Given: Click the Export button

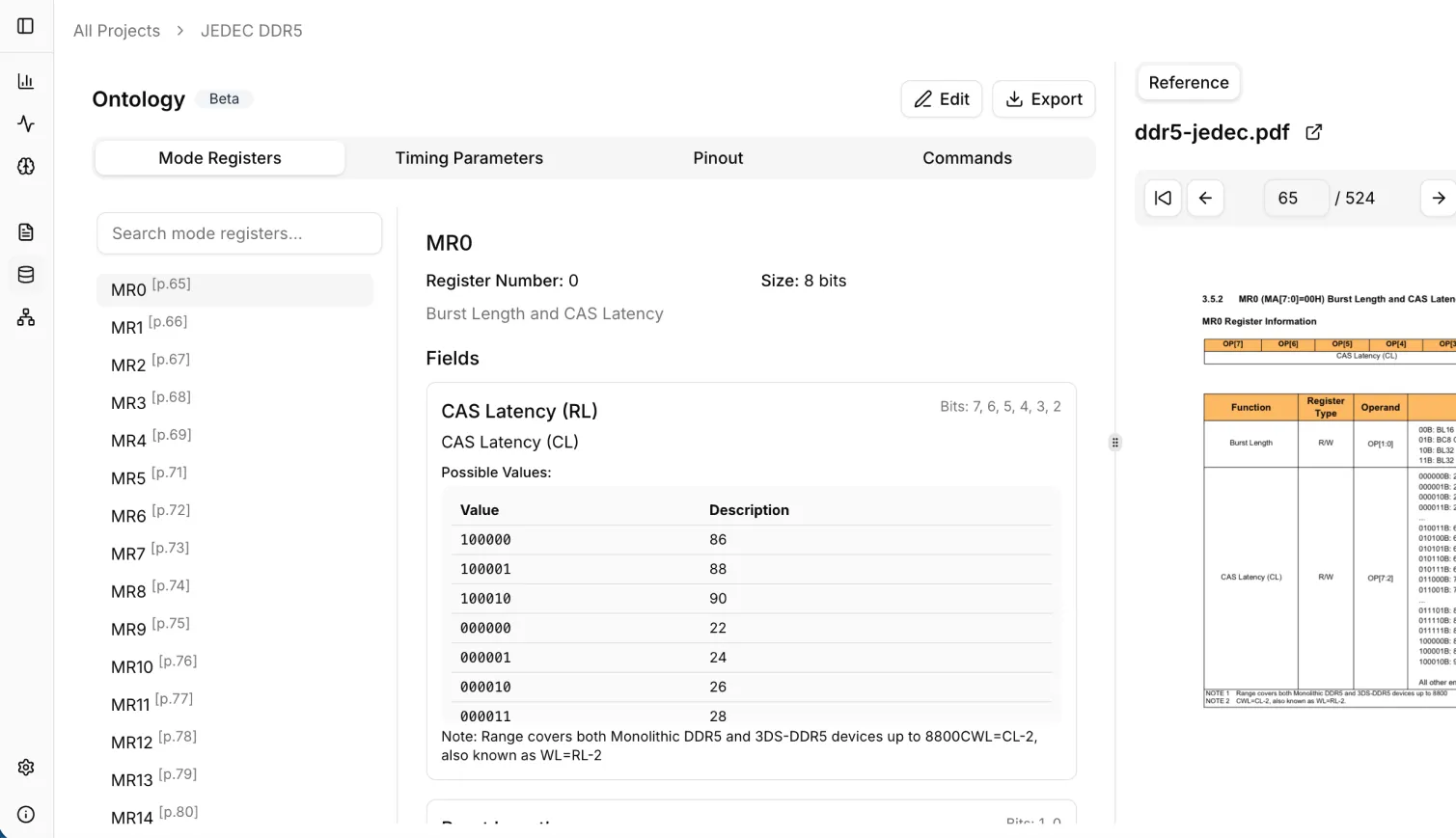Looking at the screenshot, I should pos(1044,99).
